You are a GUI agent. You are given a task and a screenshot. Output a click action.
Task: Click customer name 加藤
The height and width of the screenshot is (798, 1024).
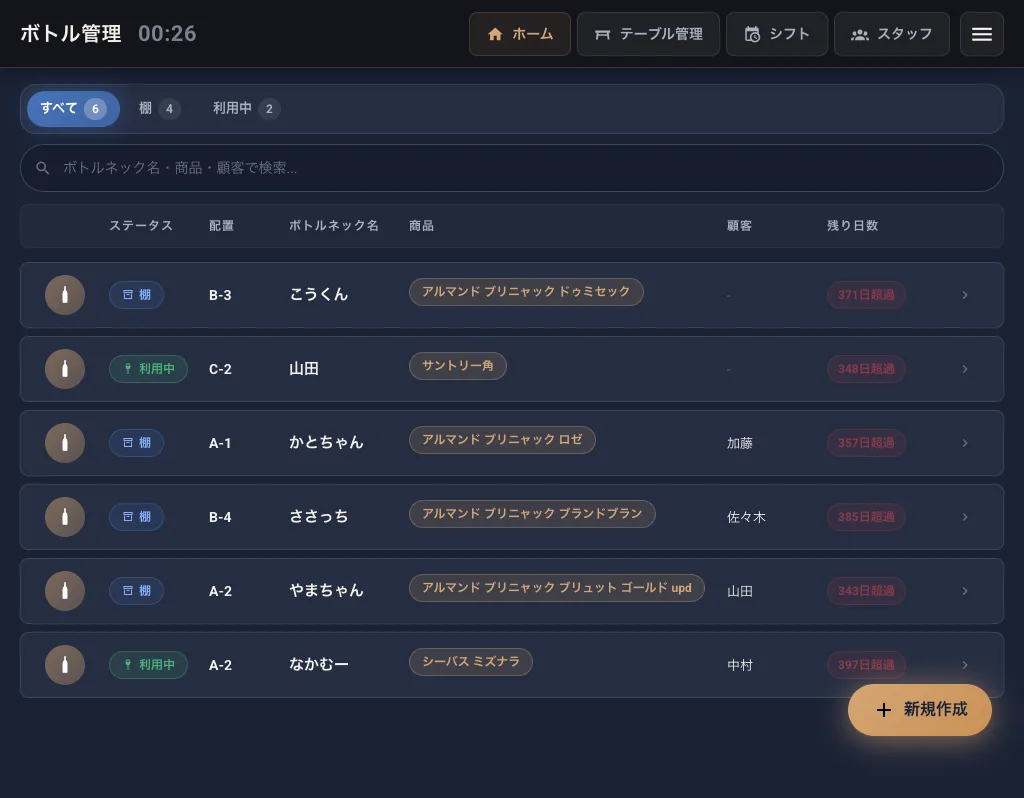click(x=740, y=443)
